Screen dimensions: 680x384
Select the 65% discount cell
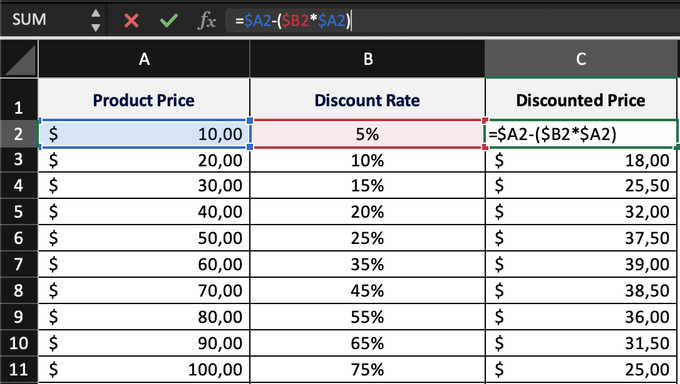point(368,343)
